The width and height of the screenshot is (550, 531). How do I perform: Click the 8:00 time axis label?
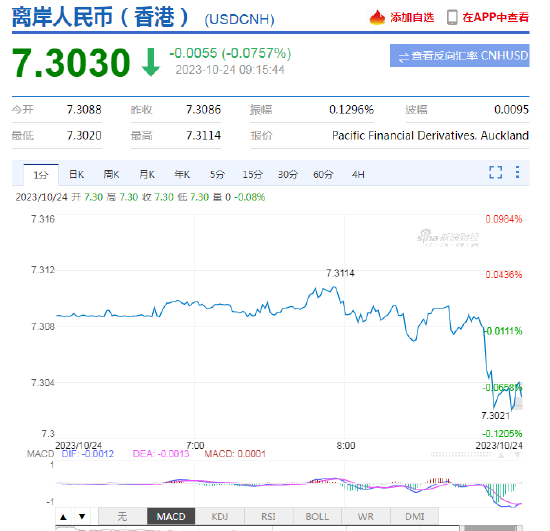point(346,445)
